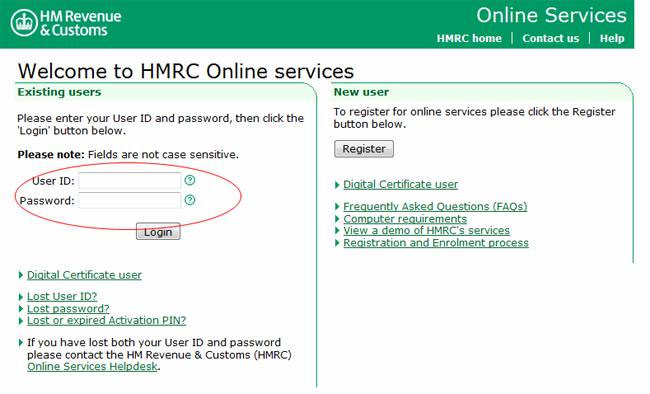The image size is (650, 394).
Task: Open help icon beside Password field
Action: [x=190, y=200]
